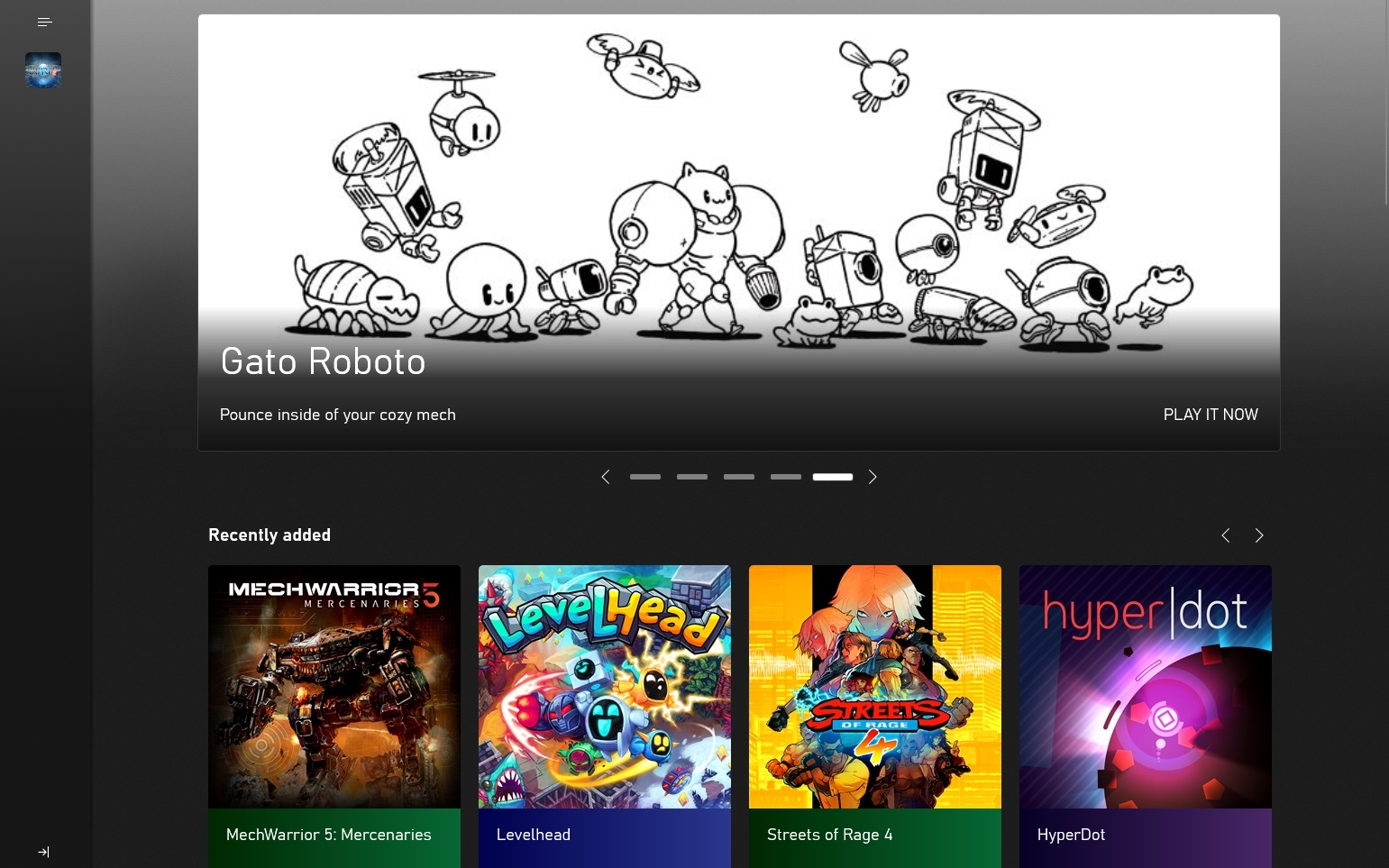Open MechWarrior 5: Mercenaries cover art
The width and height of the screenshot is (1389, 868).
coord(334,687)
